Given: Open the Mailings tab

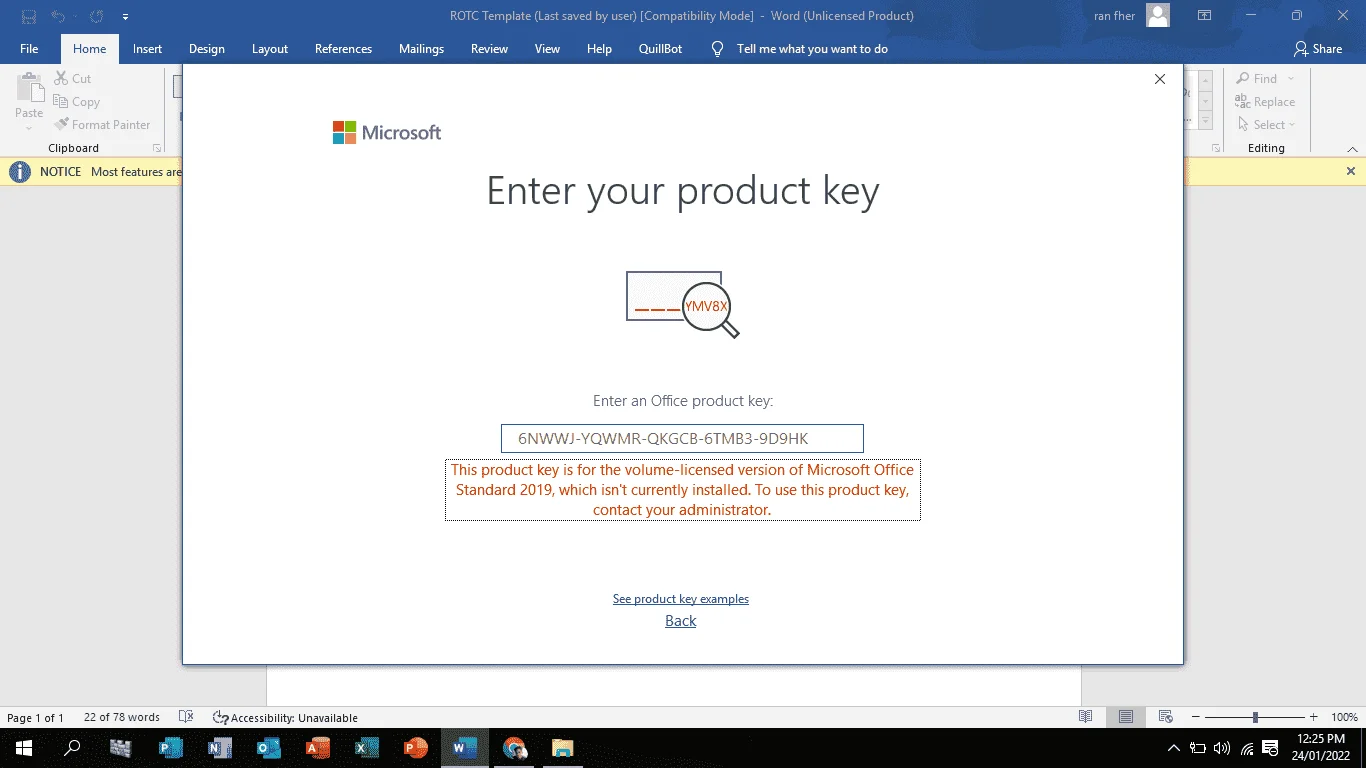Looking at the screenshot, I should (x=421, y=49).
